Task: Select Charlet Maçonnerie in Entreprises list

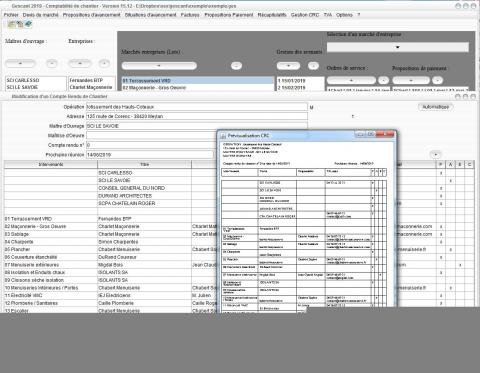Action: point(92,87)
